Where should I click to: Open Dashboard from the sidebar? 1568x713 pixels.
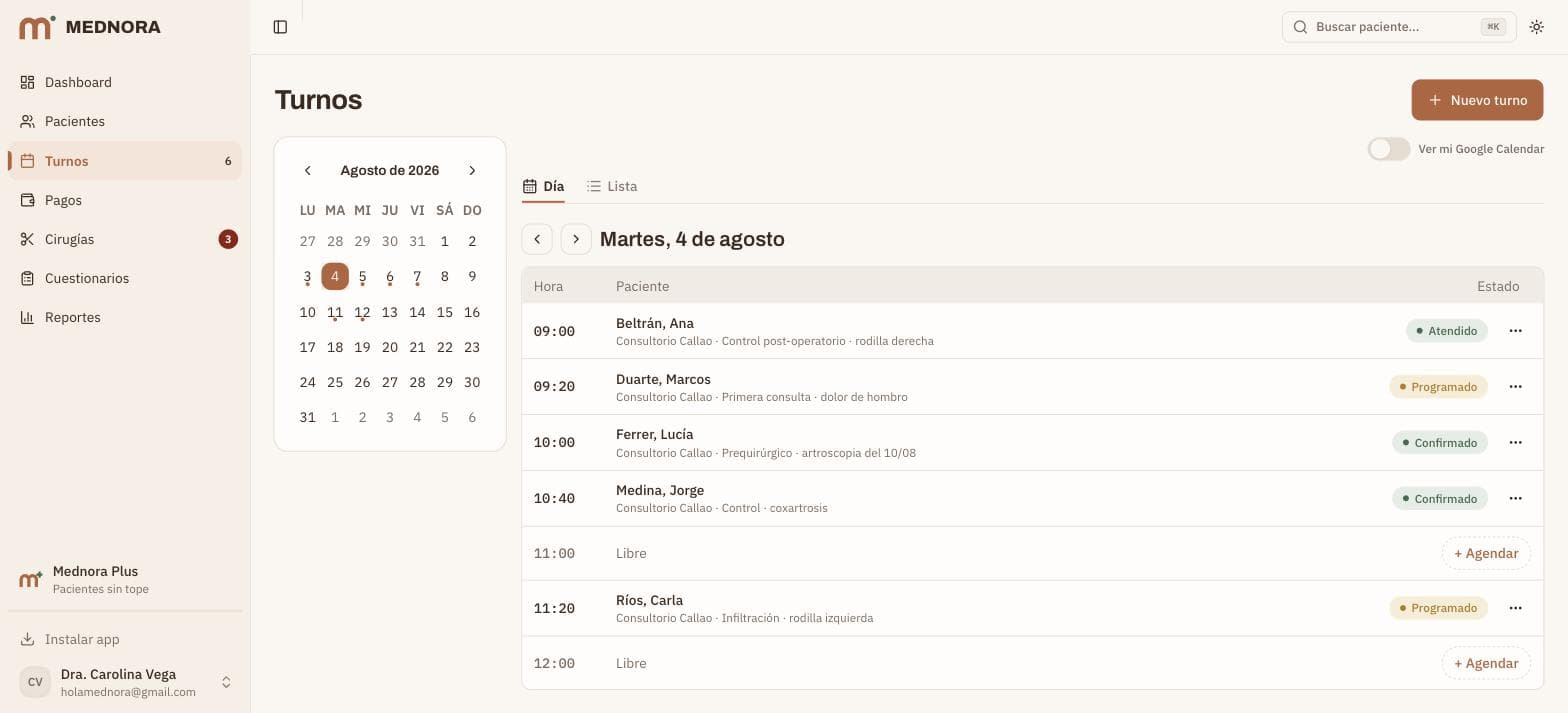coord(125,82)
